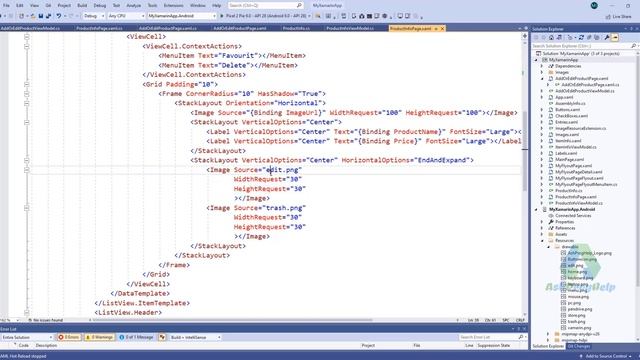Select trash.png in drawable folder
640x360 pixels.
pos(576,322)
